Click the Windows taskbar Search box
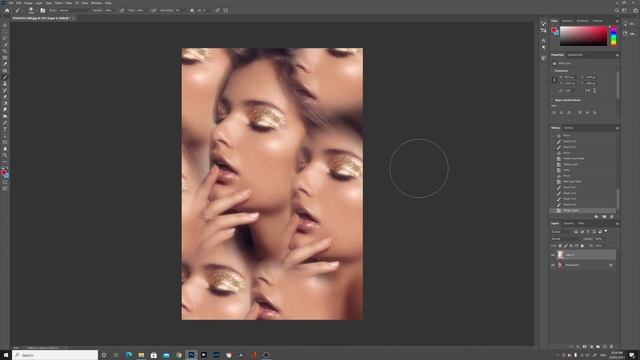The height and width of the screenshot is (360, 640). [55, 355]
